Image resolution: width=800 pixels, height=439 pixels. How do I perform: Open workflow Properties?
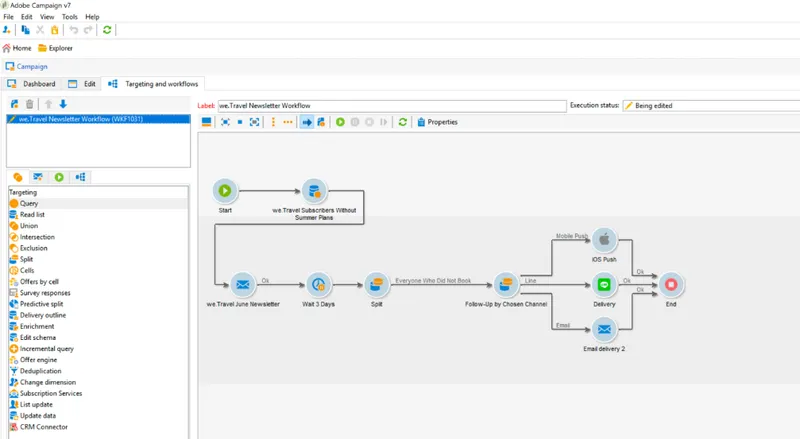[437, 122]
